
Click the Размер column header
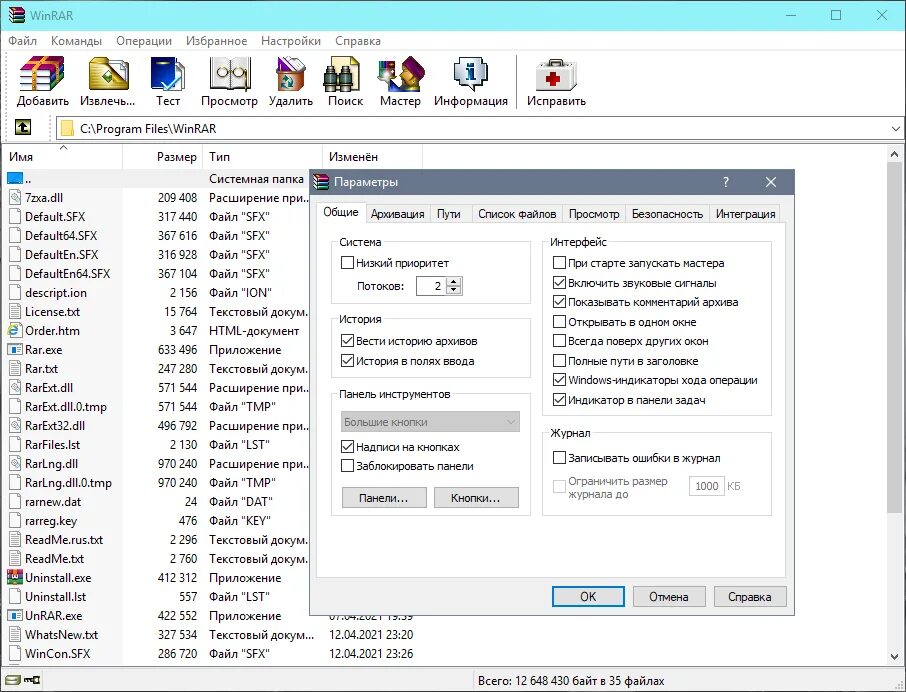click(x=162, y=157)
